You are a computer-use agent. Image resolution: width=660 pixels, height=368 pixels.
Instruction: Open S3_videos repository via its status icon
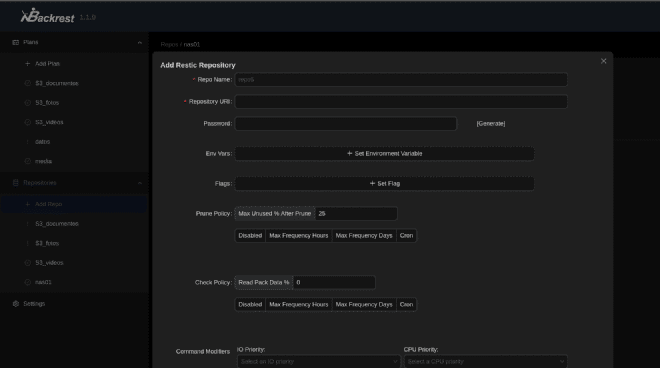pos(28,263)
